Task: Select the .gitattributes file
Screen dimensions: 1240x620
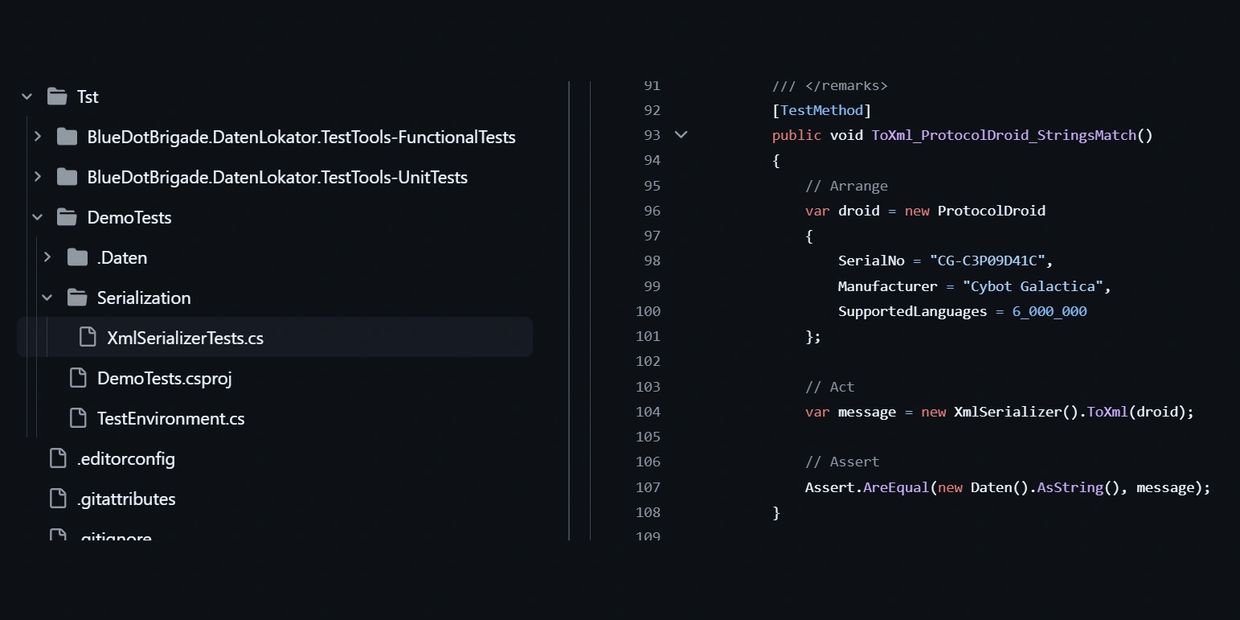Action: coord(126,499)
